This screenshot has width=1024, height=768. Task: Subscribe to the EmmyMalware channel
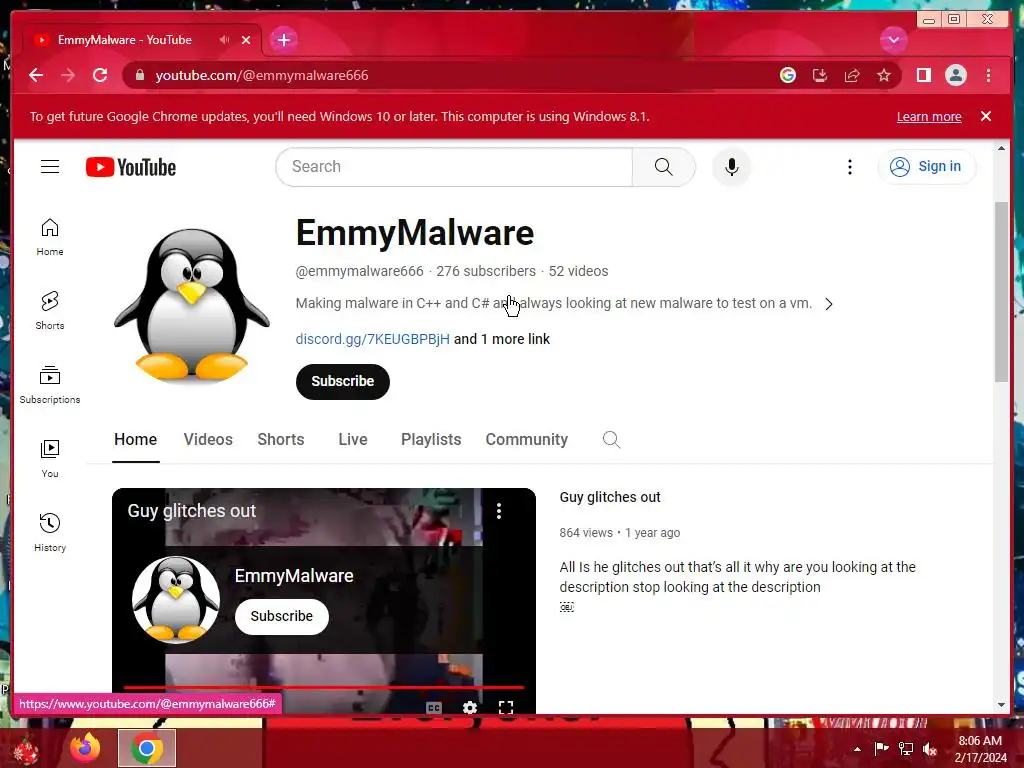coord(343,381)
